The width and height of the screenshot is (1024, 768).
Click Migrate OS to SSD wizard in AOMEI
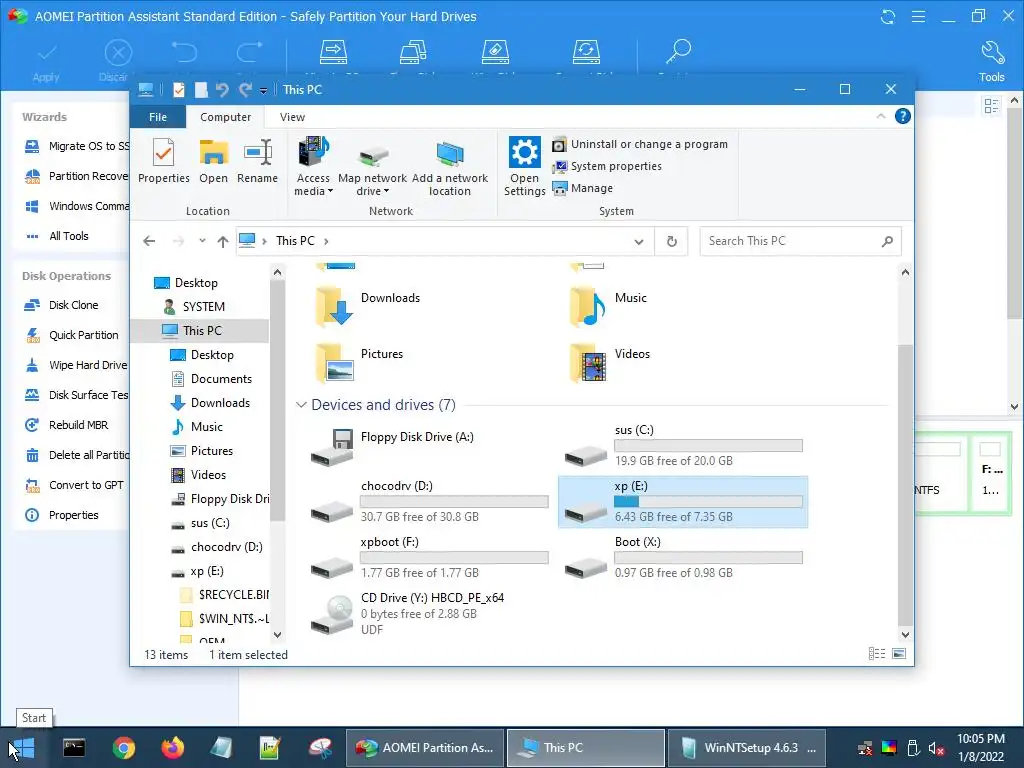tap(77, 146)
